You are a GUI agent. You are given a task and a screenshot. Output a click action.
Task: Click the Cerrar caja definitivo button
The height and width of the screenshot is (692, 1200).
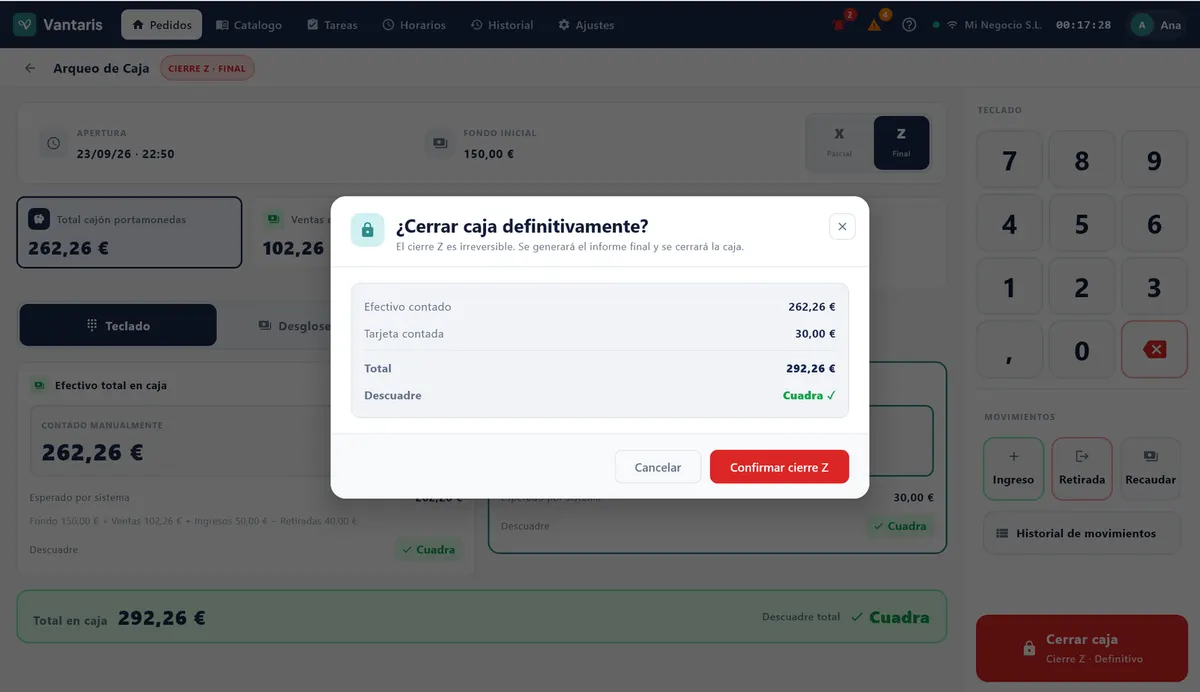tap(1082, 648)
